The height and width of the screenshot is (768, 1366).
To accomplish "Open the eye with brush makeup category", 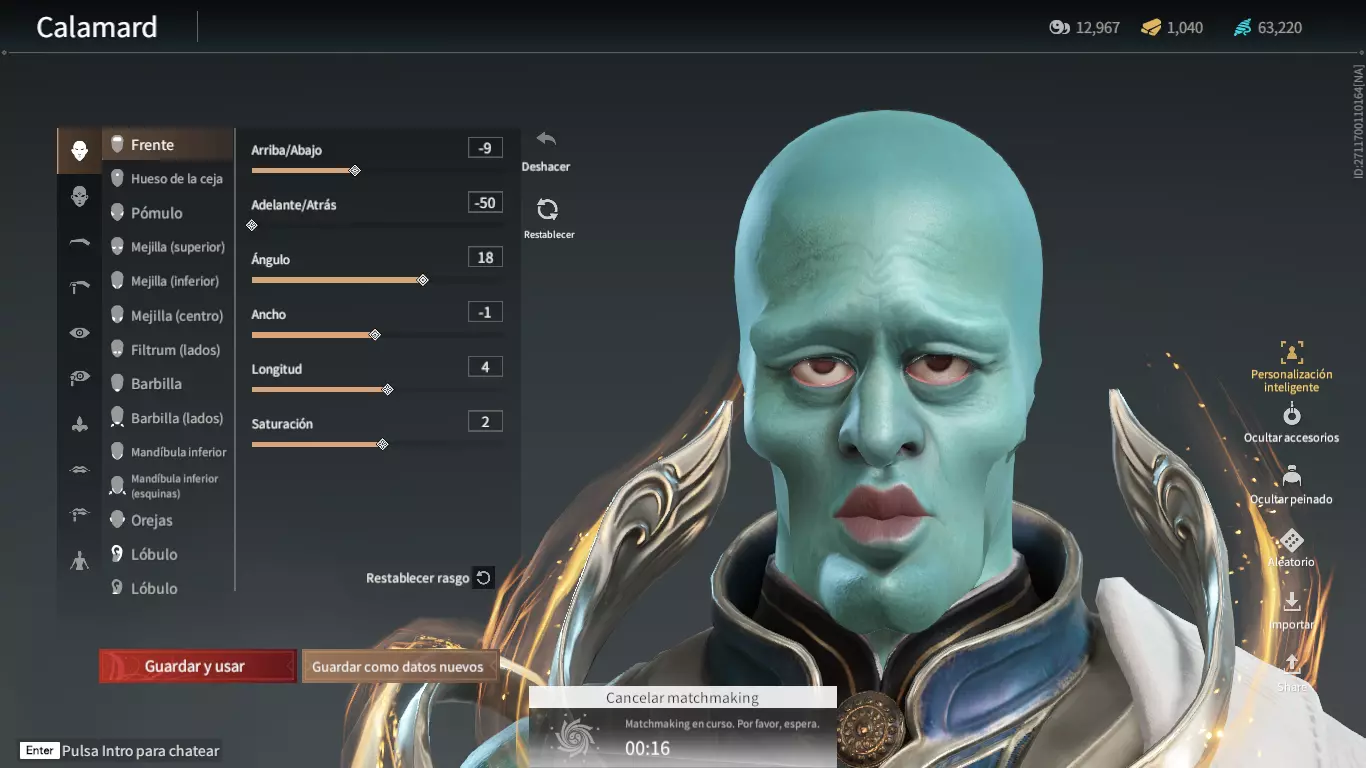I will (x=79, y=378).
